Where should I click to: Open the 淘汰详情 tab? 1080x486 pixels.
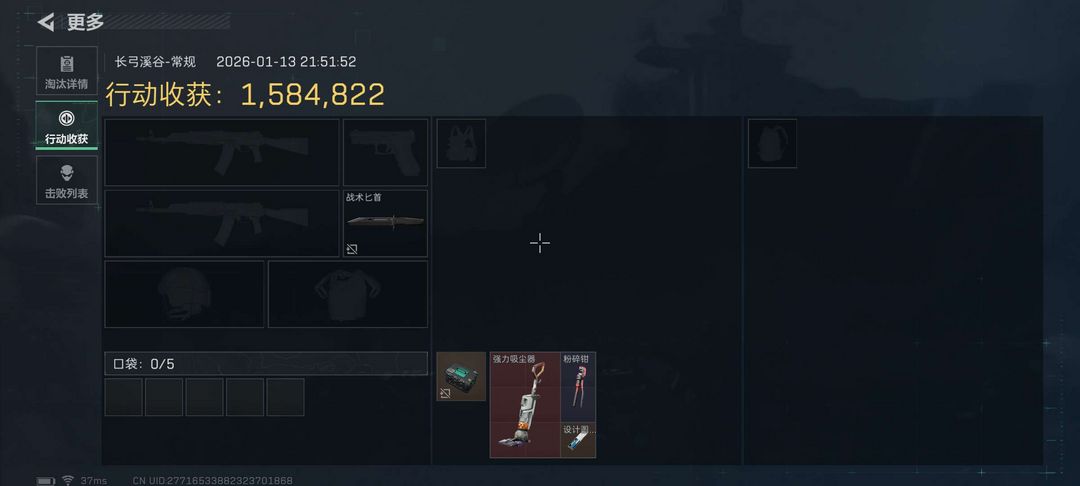pyautogui.click(x=67, y=71)
